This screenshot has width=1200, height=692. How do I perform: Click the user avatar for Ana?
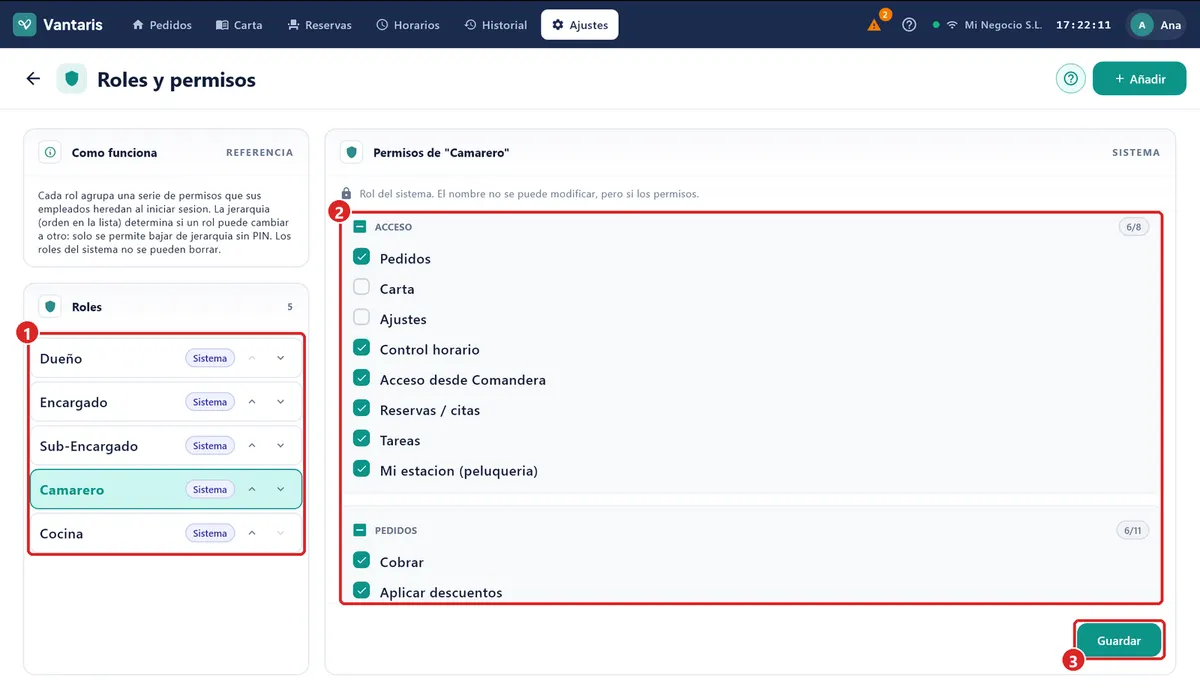1142,25
